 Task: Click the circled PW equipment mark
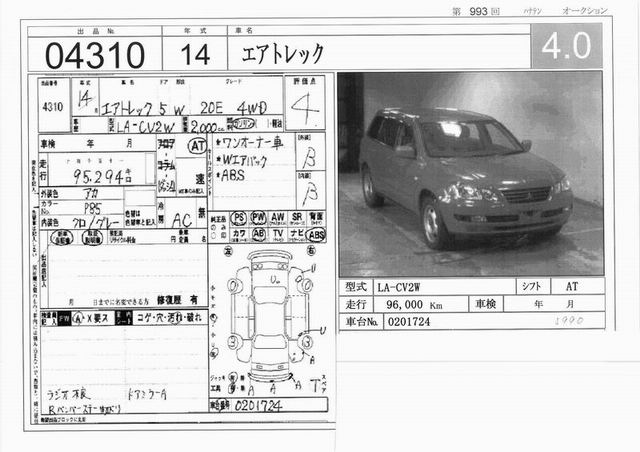click(258, 216)
